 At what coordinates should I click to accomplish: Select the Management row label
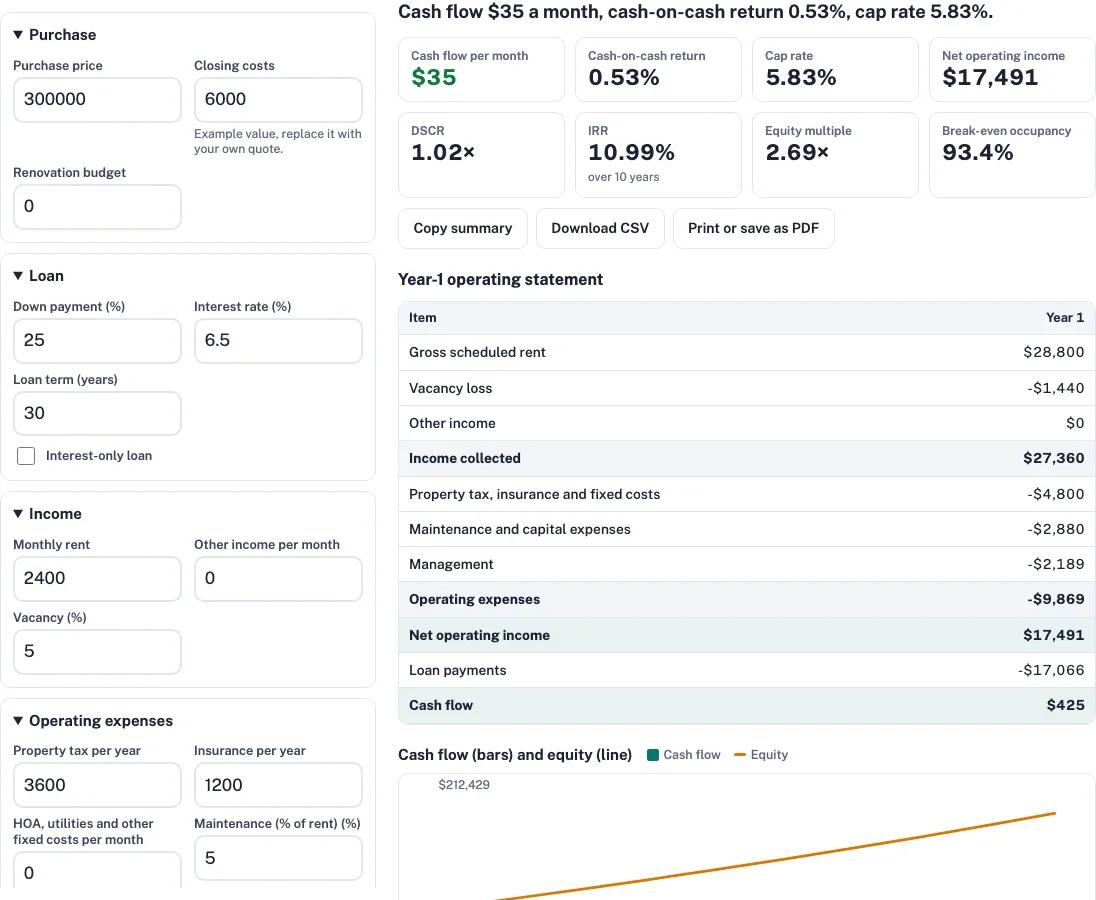(451, 564)
